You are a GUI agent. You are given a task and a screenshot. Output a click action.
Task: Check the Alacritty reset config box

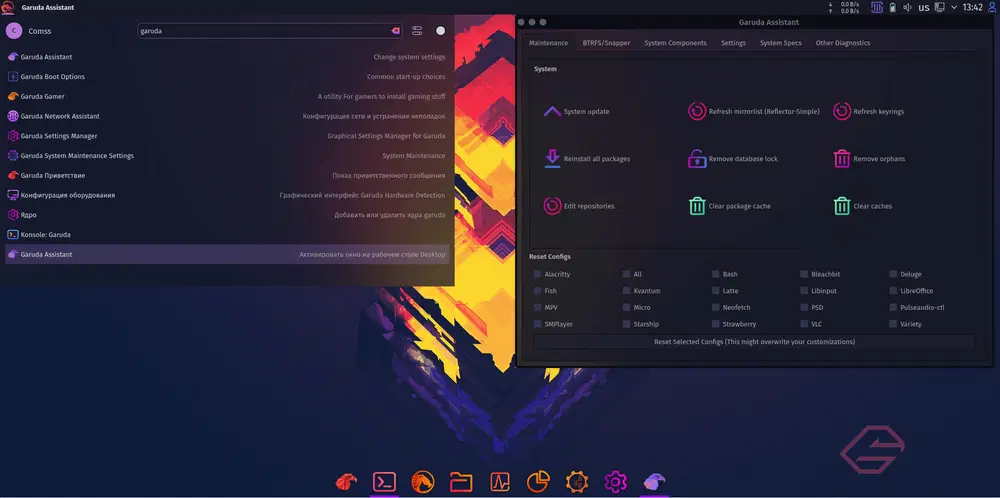click(538, 274)
